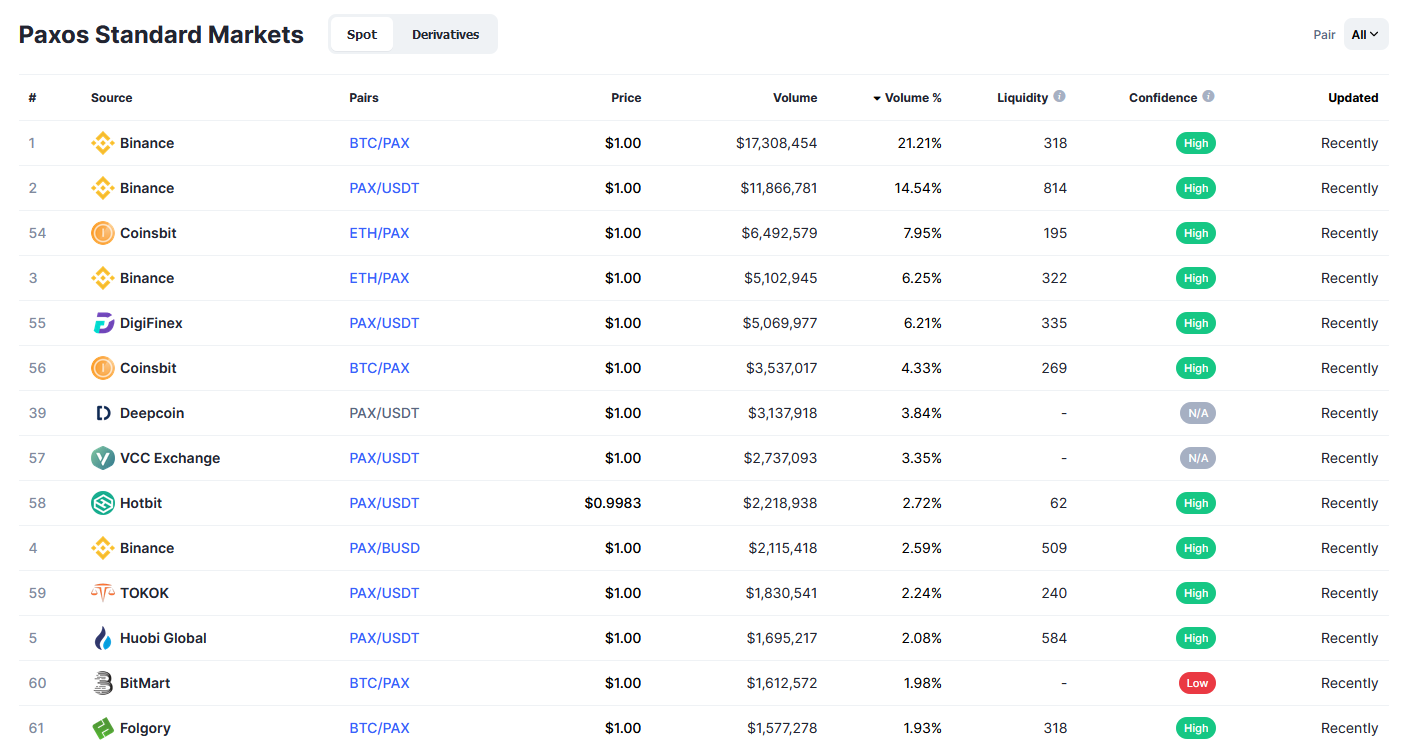Sort the table by Source column
This screenshot has height=748, width=1416.
tap(111, 98)
